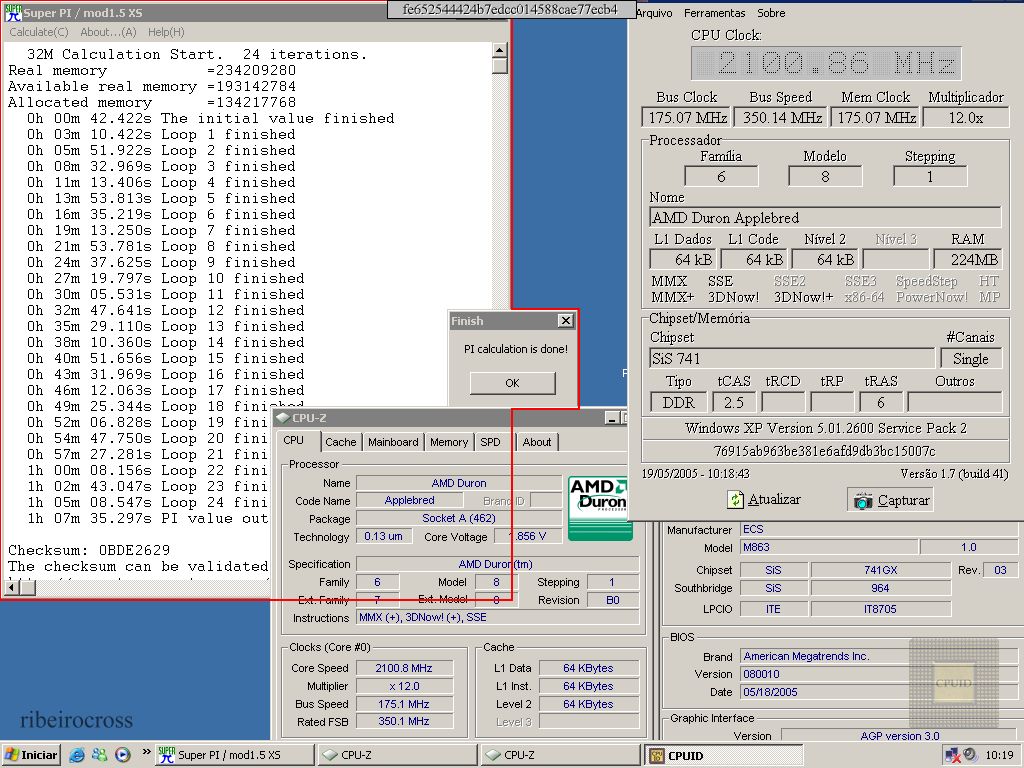Open the Calculate(C) menu in Super PI
The height and width of the screenshot is (768, 1024).
click(x=39, y=31)
